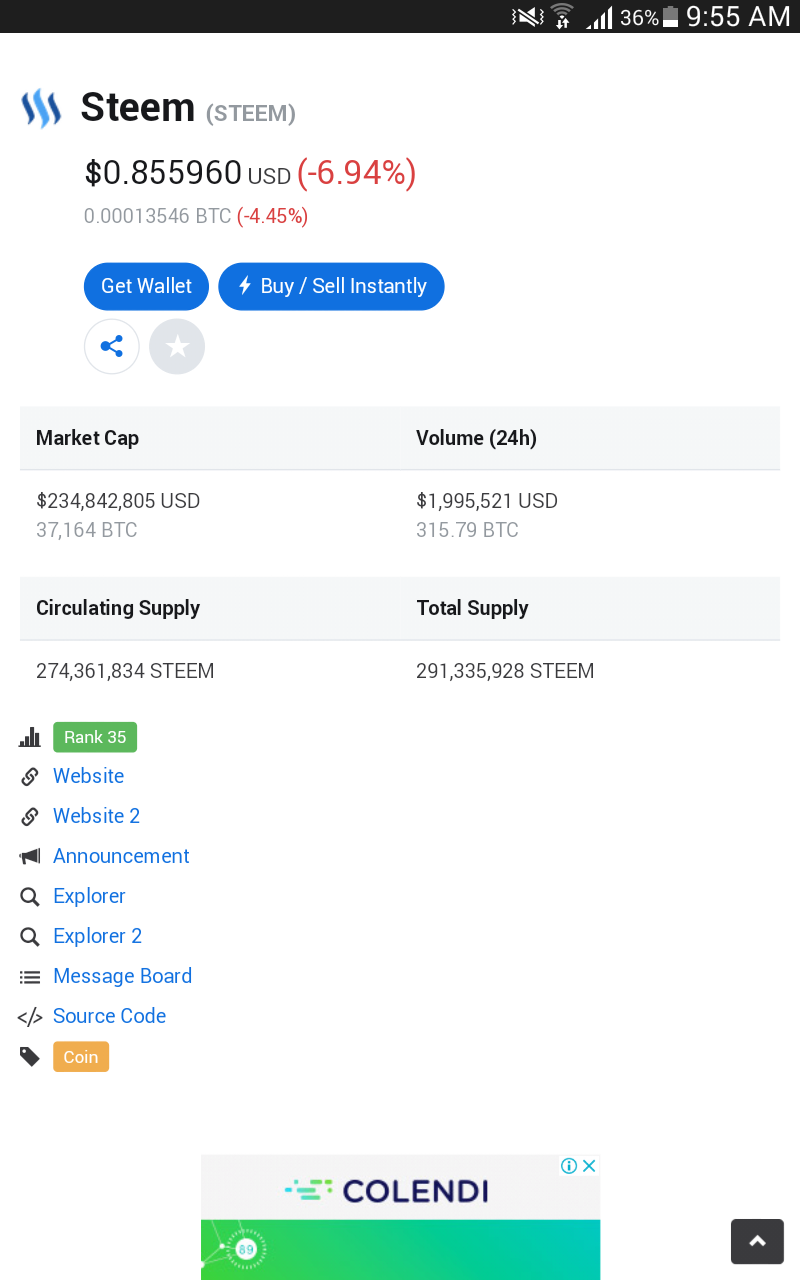This screenshot has height=1280, width=800.
Task: Visit the Message Board link
Action: tap(122, 976)
